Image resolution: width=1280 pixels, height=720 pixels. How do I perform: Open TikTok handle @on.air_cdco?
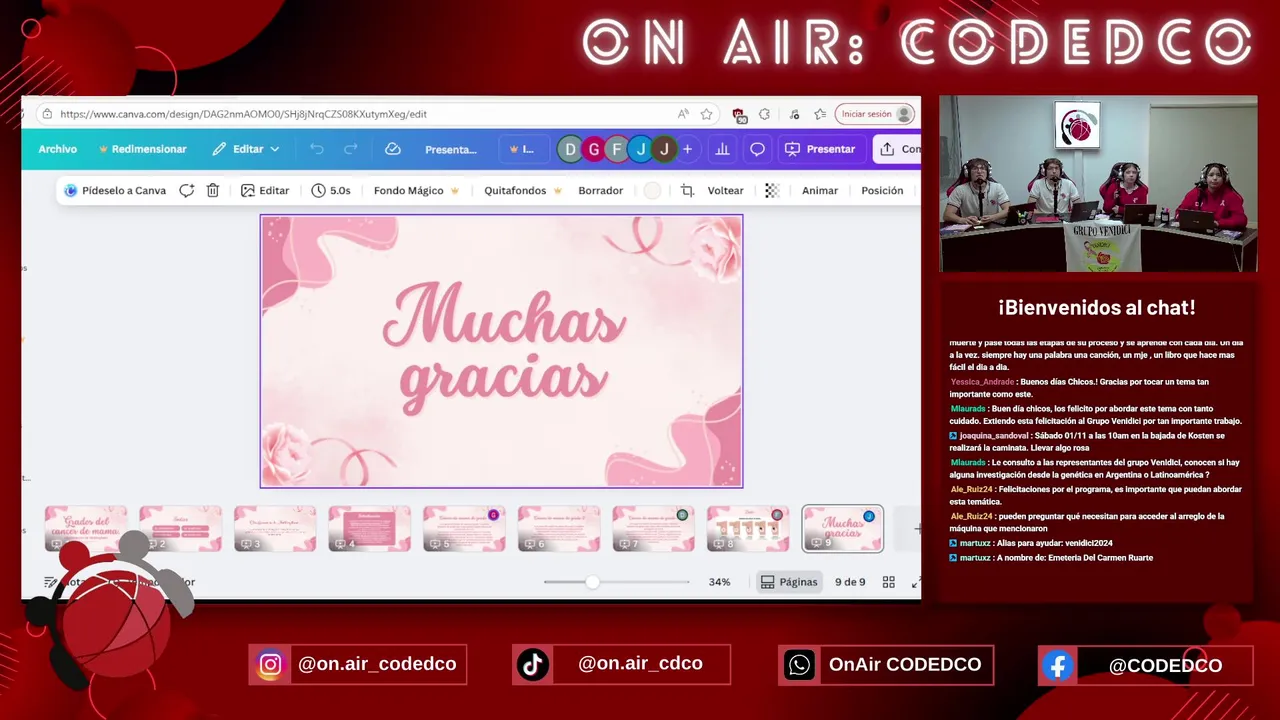click(x=621, y=664)
